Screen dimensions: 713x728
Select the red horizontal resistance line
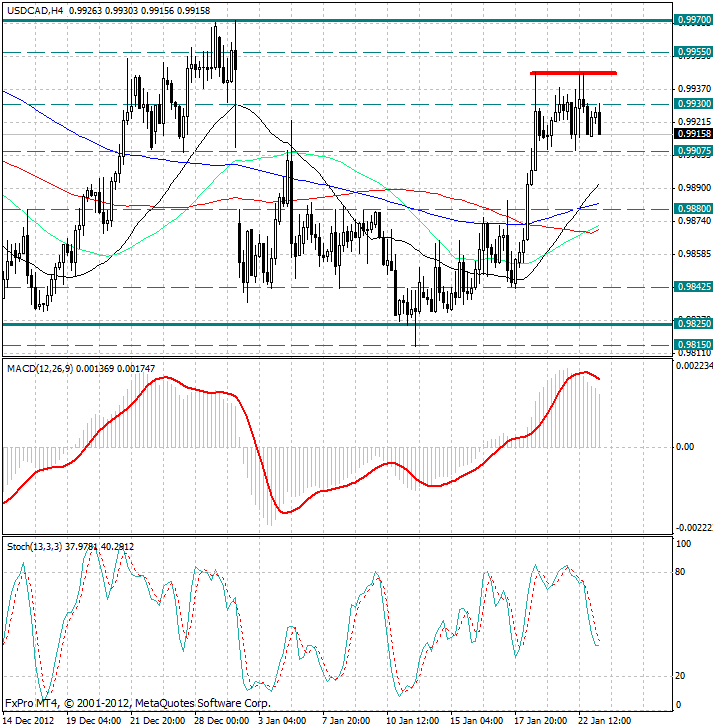coord(573,73)
